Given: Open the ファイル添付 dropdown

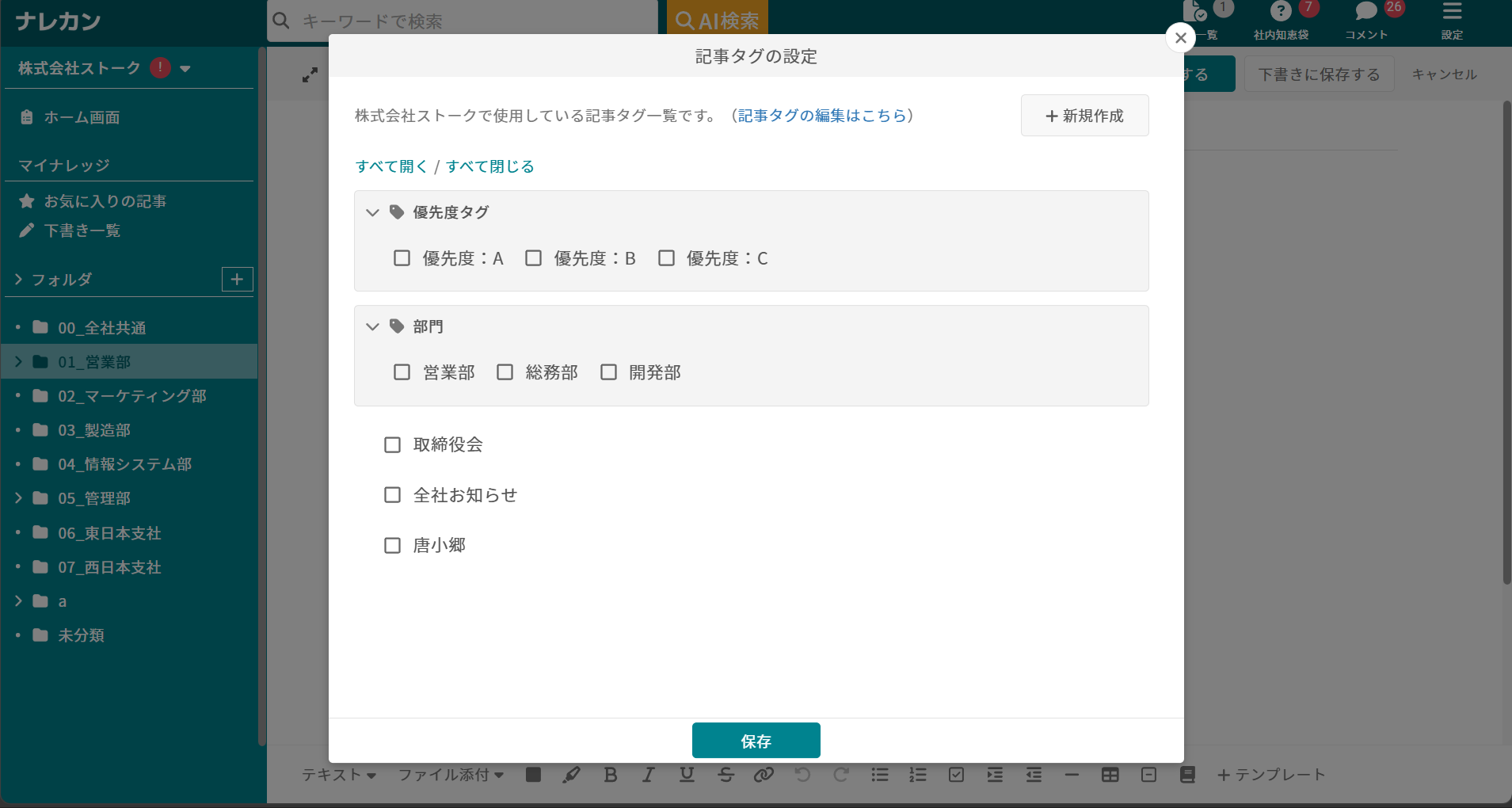Looking at the screenshot, I should click(451, 775).
